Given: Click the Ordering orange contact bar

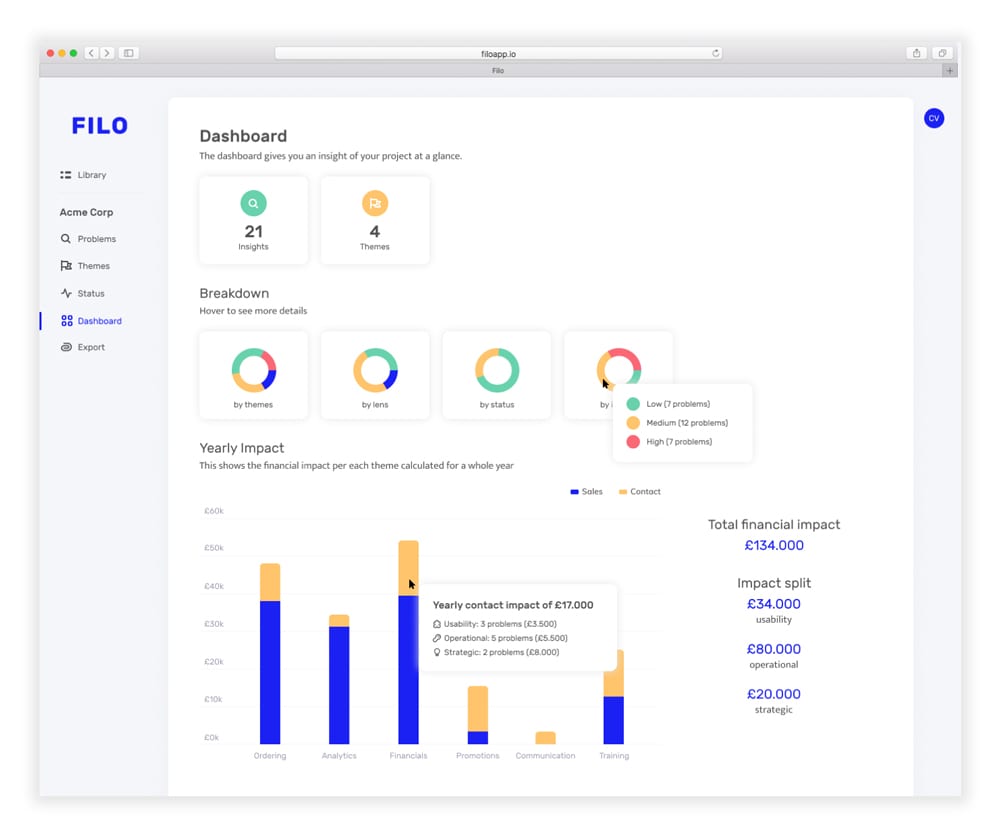Looking at the screenshot, I should [x=270, y=582].
